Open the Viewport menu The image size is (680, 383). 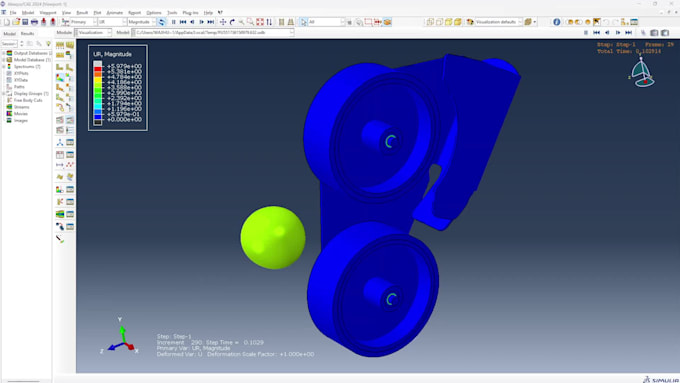48,13
